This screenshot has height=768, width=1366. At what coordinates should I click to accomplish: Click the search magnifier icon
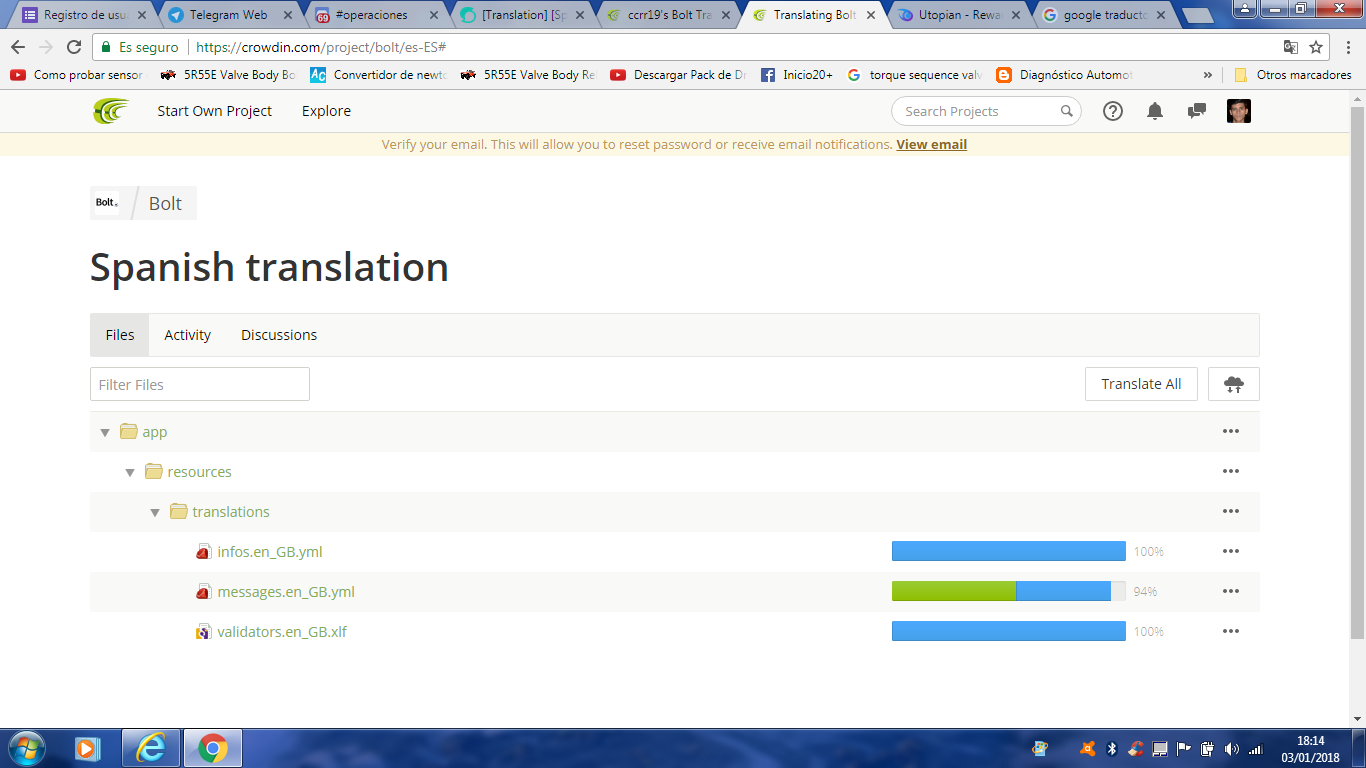[x=1067, y=111]
